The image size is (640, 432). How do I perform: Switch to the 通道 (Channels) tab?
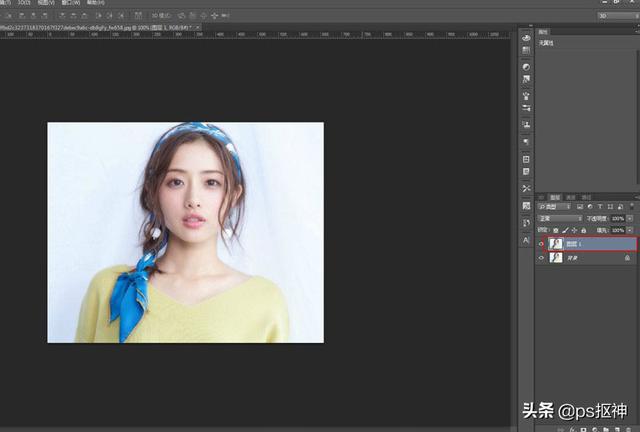click(x=571, y=197)
